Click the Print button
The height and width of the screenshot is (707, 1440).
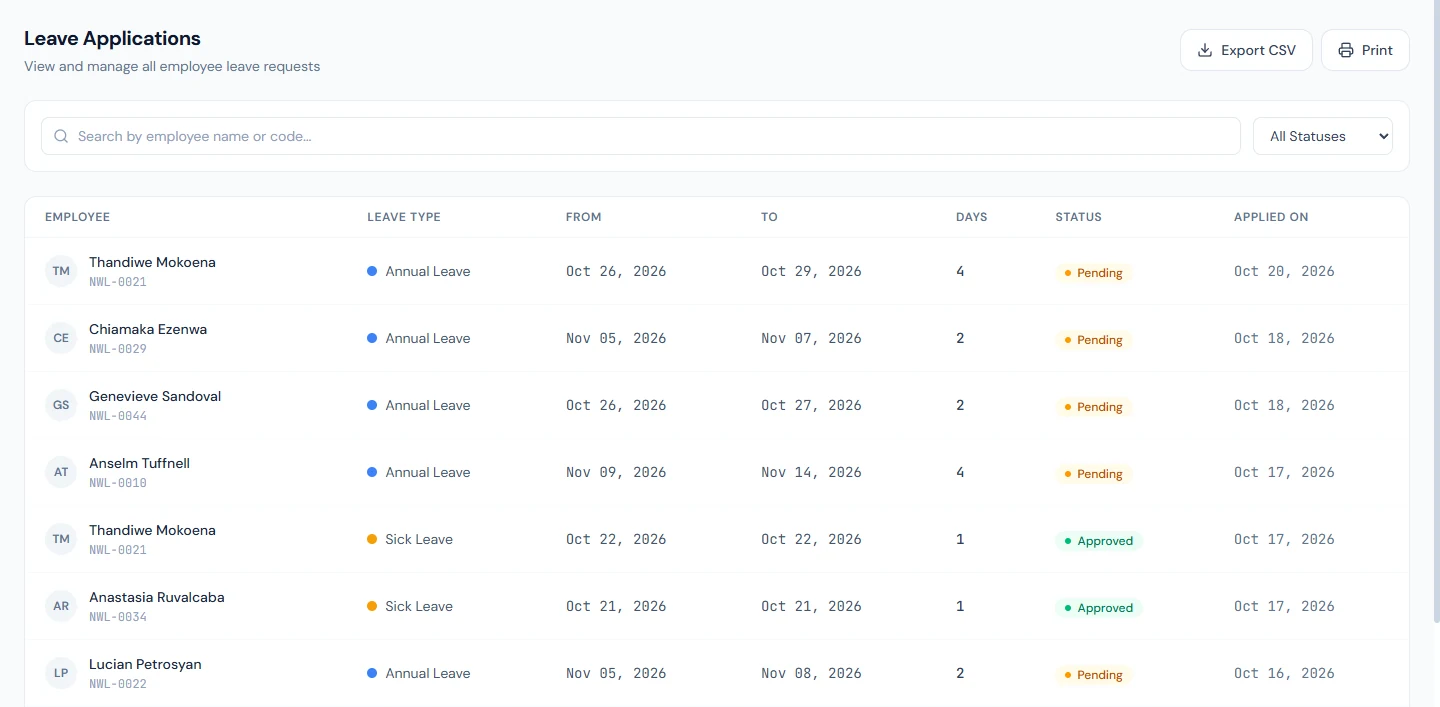tap(1365, 50)
